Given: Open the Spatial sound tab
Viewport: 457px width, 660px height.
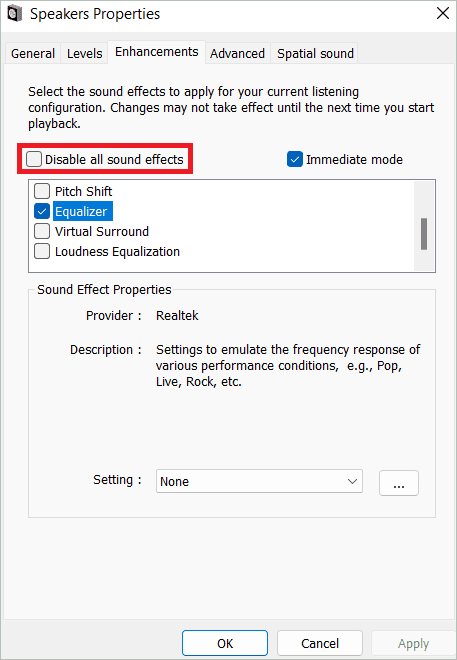Looking at the screenshot, I should click(x=315, y=53).
